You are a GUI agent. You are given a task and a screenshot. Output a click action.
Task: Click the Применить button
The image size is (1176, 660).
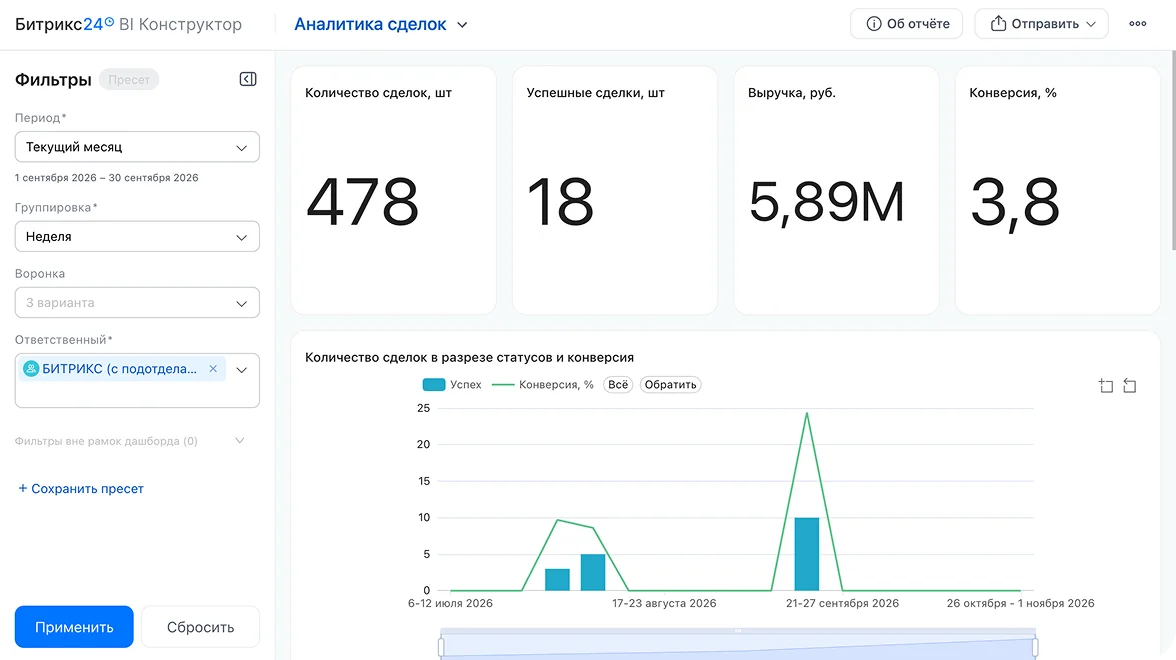point(74,627)
